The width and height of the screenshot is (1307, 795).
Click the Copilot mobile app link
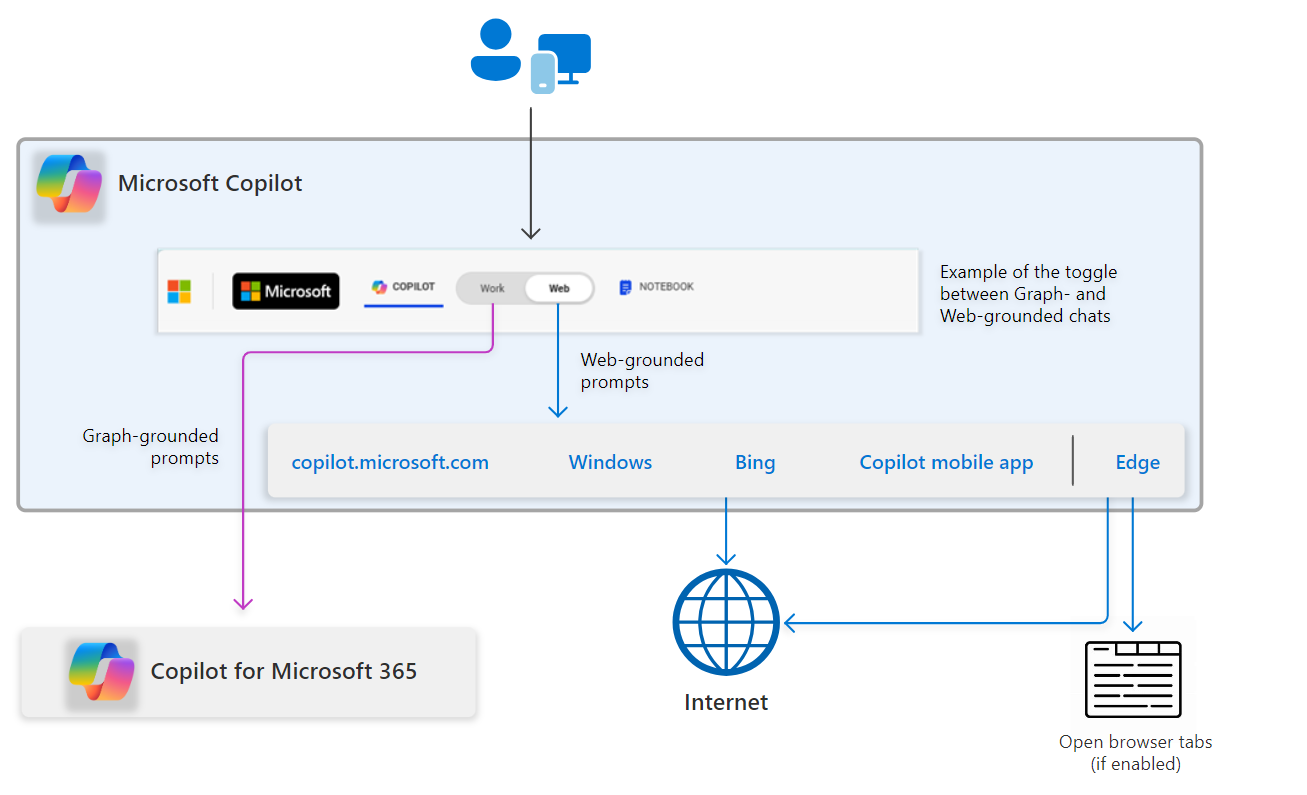click(x=946, y=463)
